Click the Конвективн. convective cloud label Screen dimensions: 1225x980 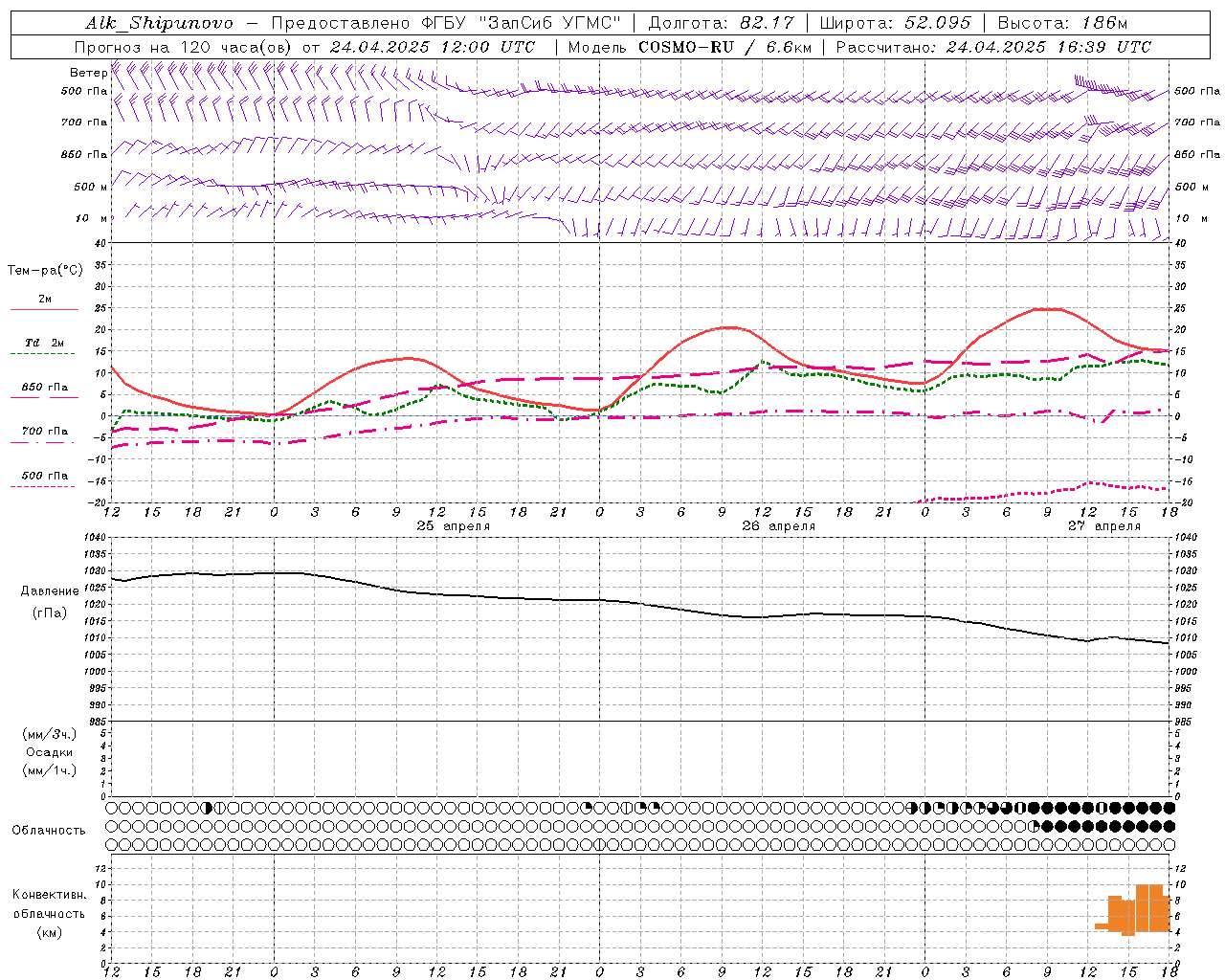coord(49,895)
